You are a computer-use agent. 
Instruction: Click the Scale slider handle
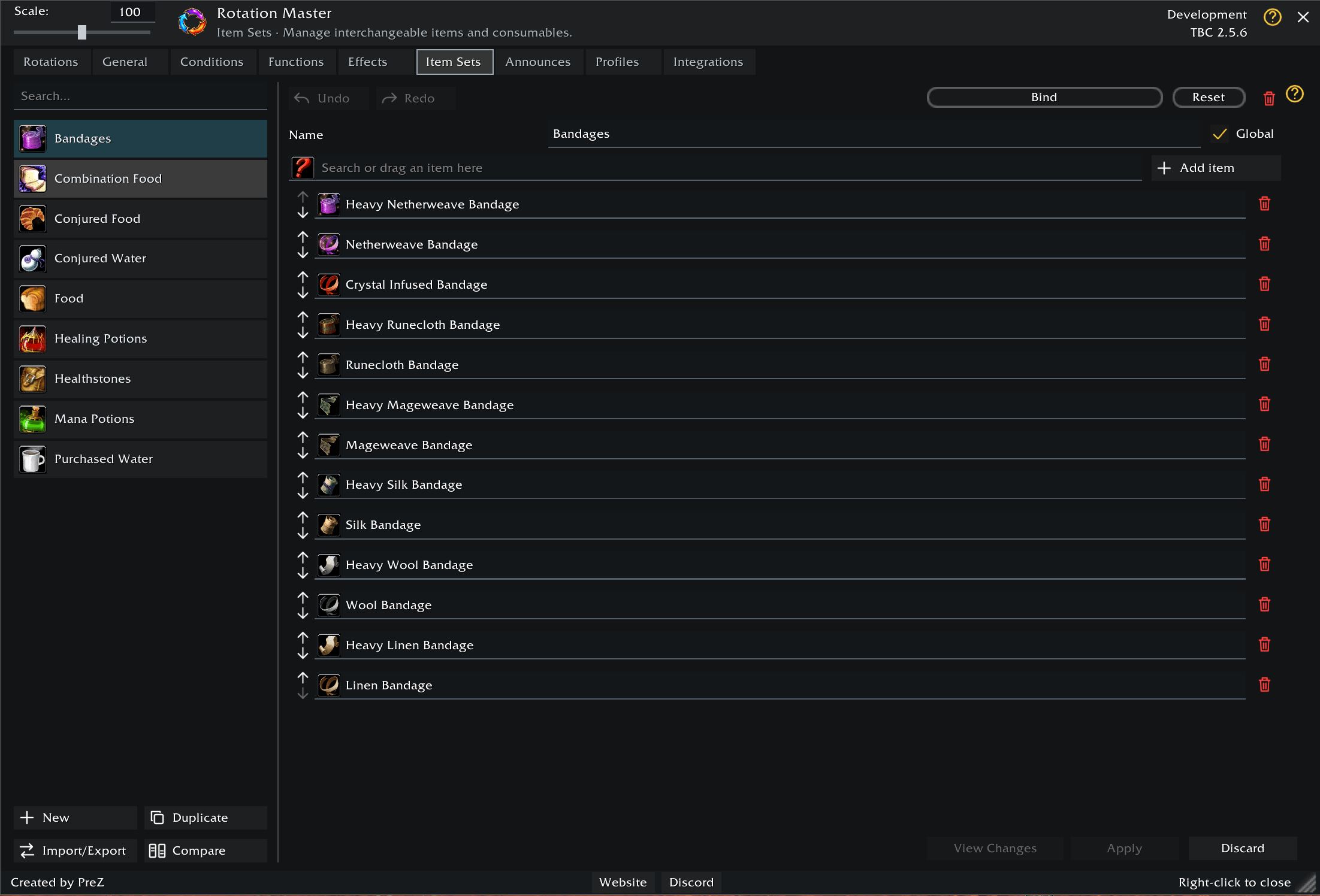(x=82, y=32)
